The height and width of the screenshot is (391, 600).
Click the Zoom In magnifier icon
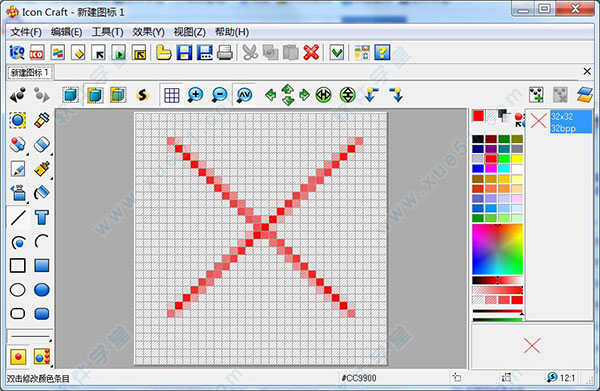pos(195,94)
